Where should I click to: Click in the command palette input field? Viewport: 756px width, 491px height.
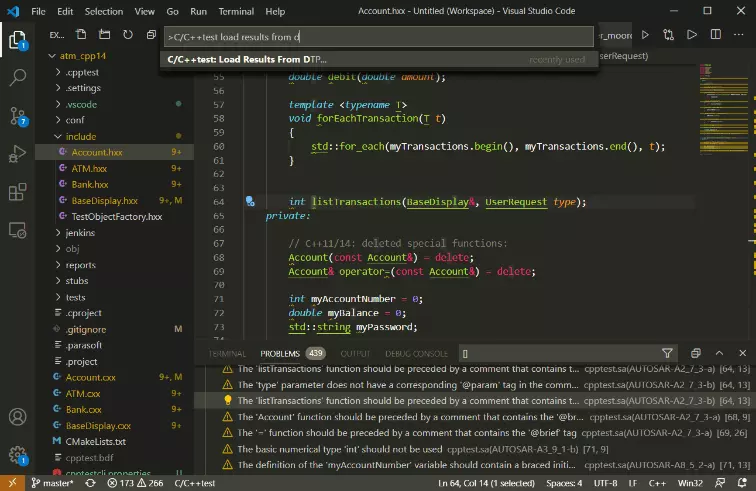pos(378,37)
